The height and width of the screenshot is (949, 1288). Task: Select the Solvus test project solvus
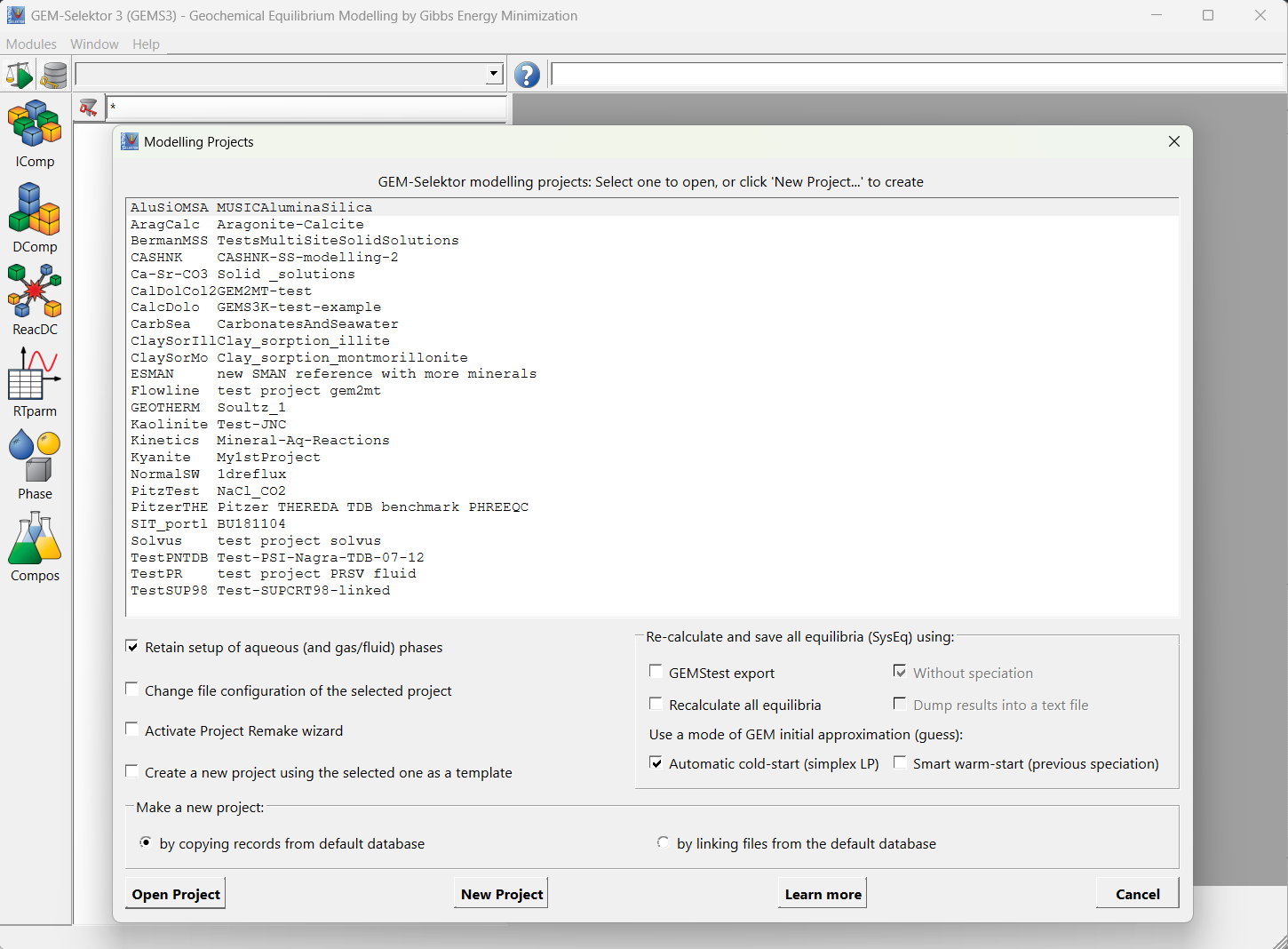click(x=652, y=540)
